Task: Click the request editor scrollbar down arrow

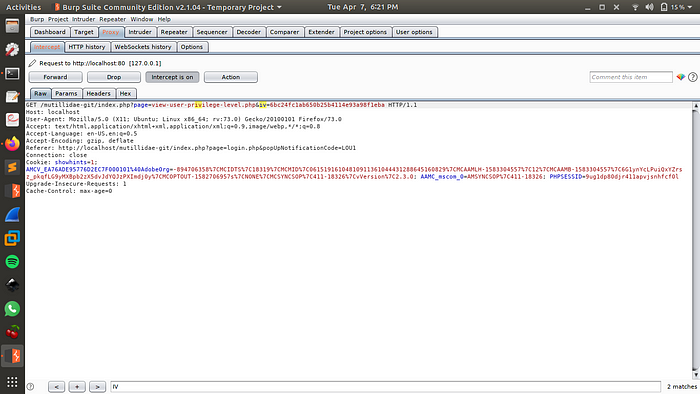Action: coord(696,374)
